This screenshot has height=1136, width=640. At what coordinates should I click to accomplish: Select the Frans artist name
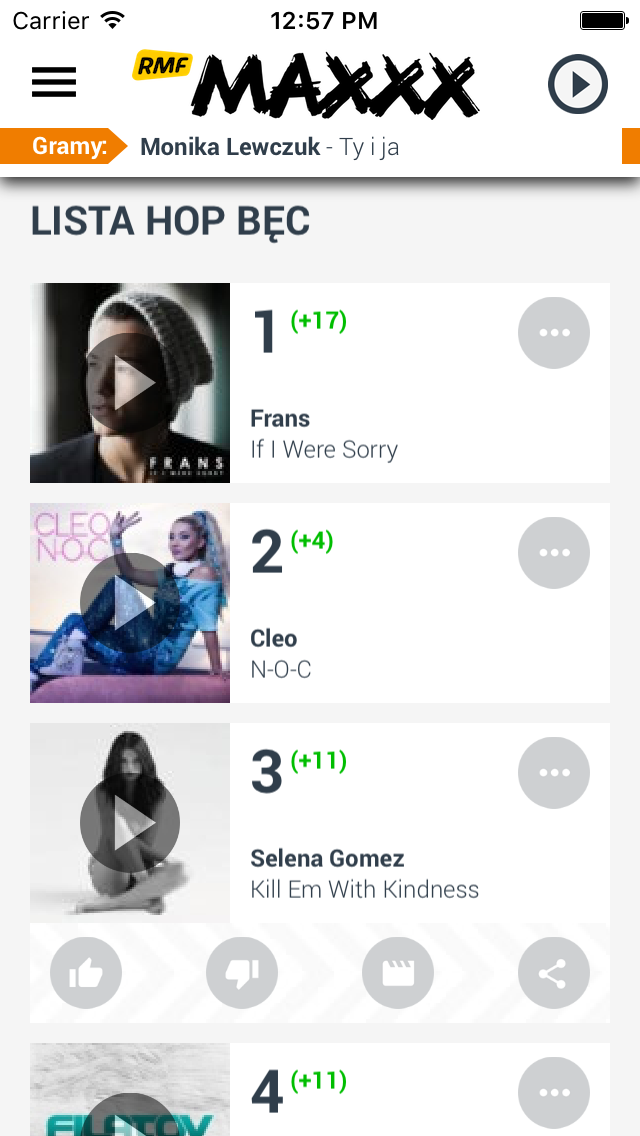click(x=280, y=418)
